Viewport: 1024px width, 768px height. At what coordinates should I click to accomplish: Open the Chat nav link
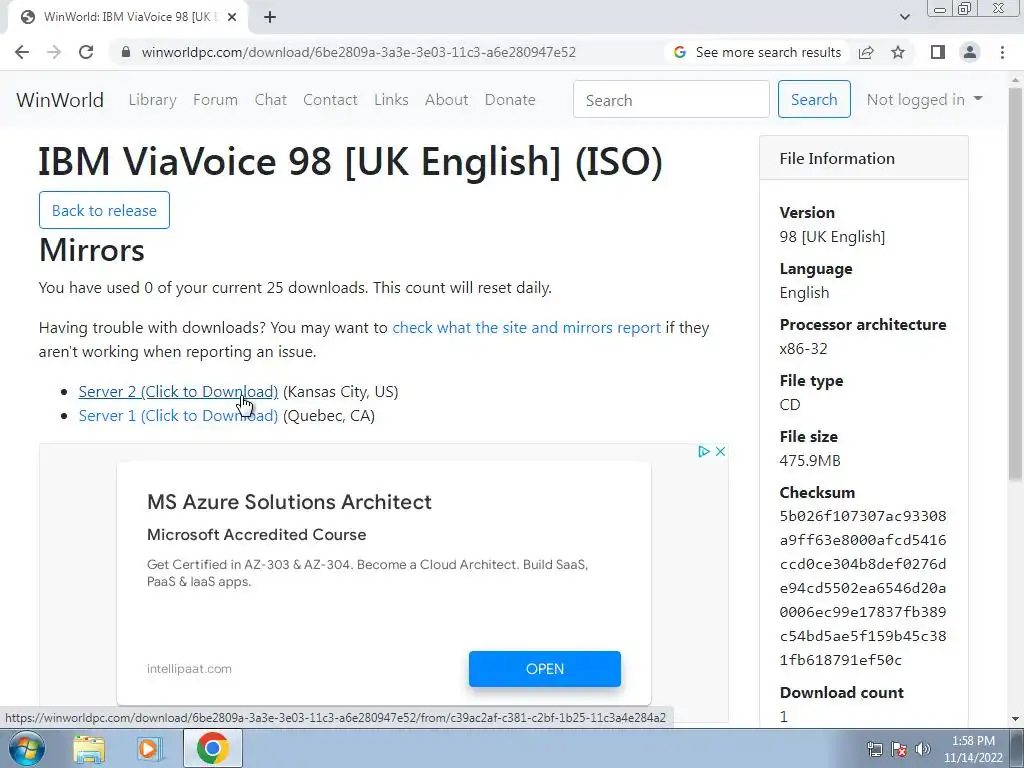pyautogui.click(x=270, y=100)
